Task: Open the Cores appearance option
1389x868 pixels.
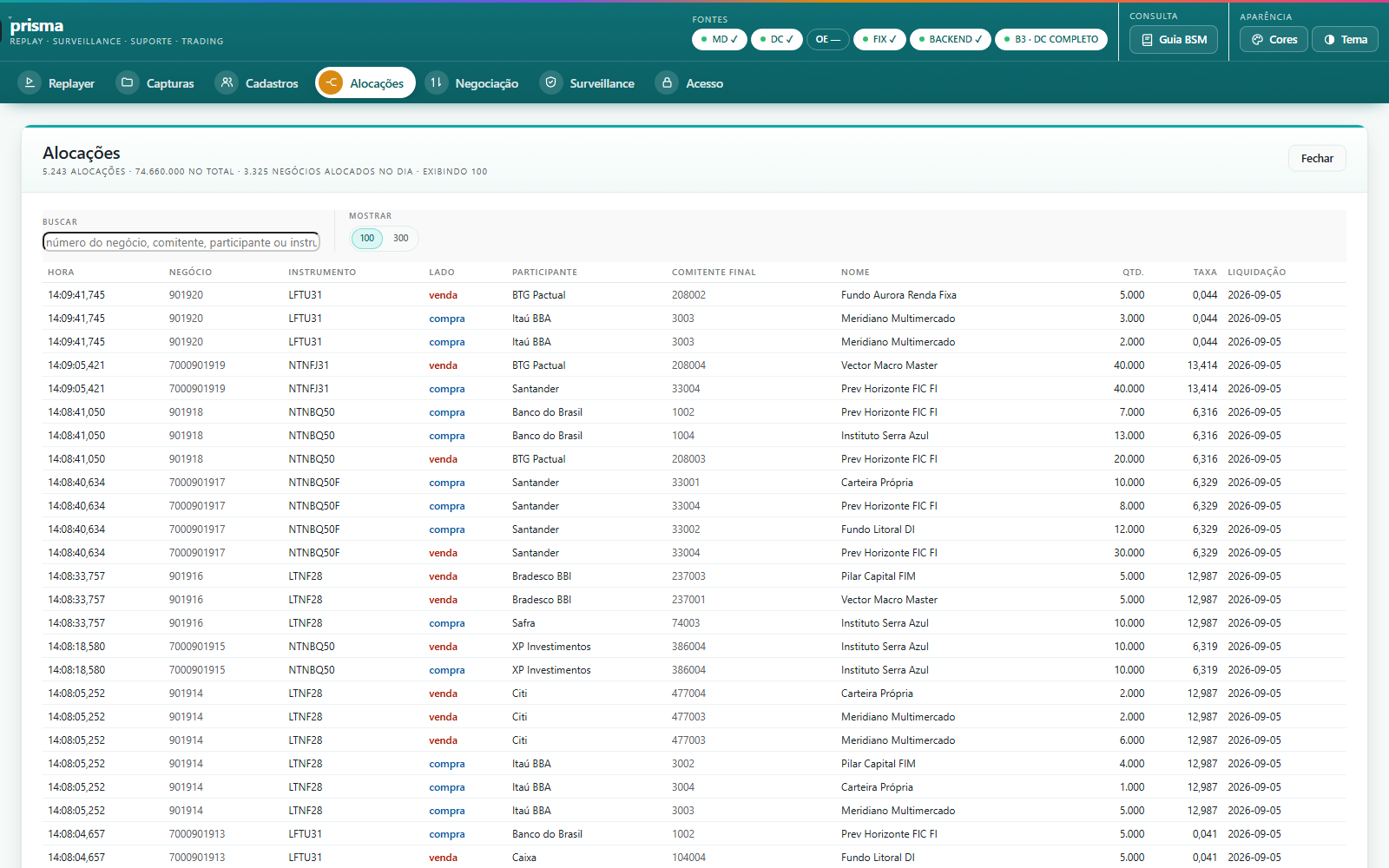Action: [x=1274, y=39]
